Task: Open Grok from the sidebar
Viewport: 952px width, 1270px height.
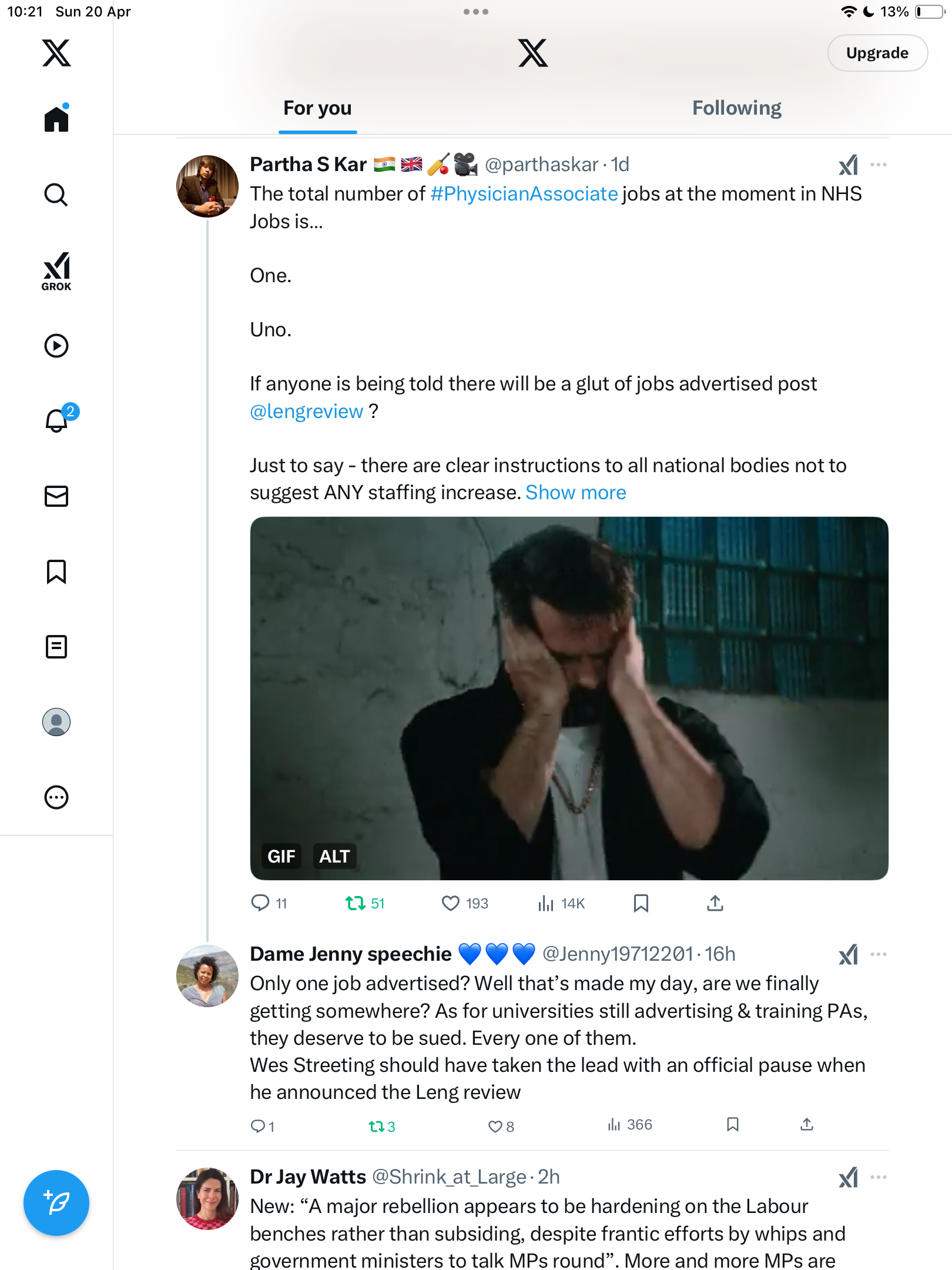Action: tap(56, 271)
